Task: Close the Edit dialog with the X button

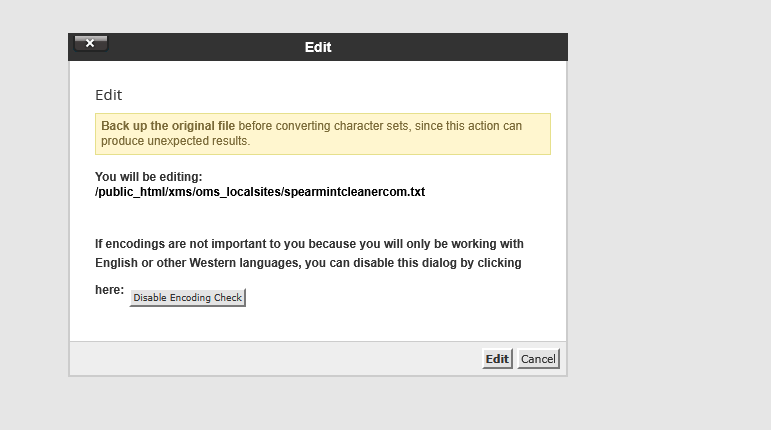Action: click(90, 43)
